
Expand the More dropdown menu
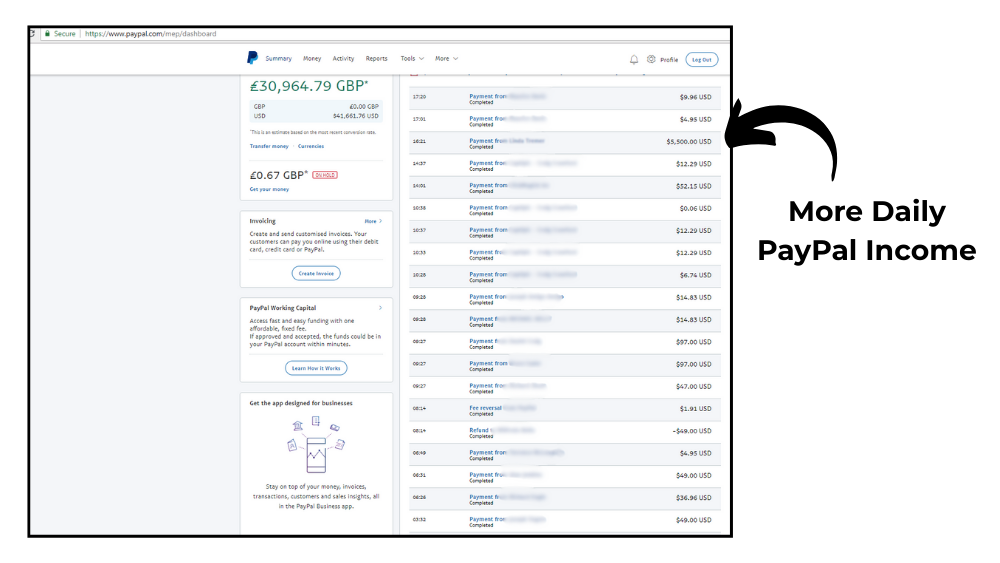(446, 59)
